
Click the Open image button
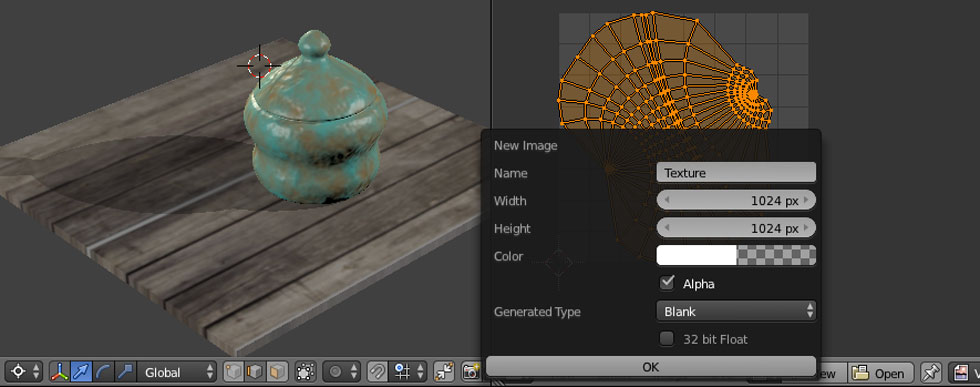[881, 373]
